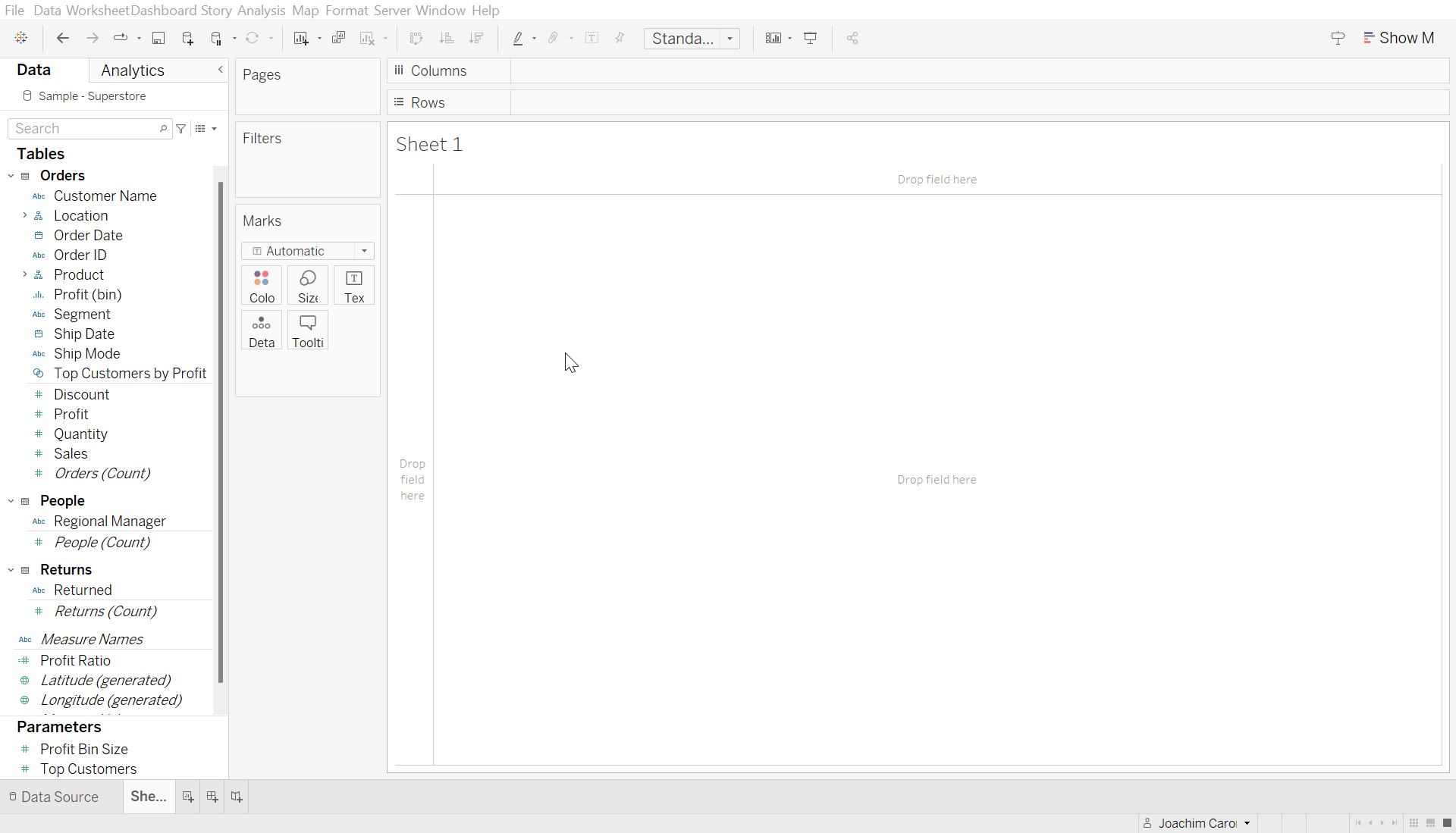
Task: Click the Clear Sheet icon
Action: [368, 38]
